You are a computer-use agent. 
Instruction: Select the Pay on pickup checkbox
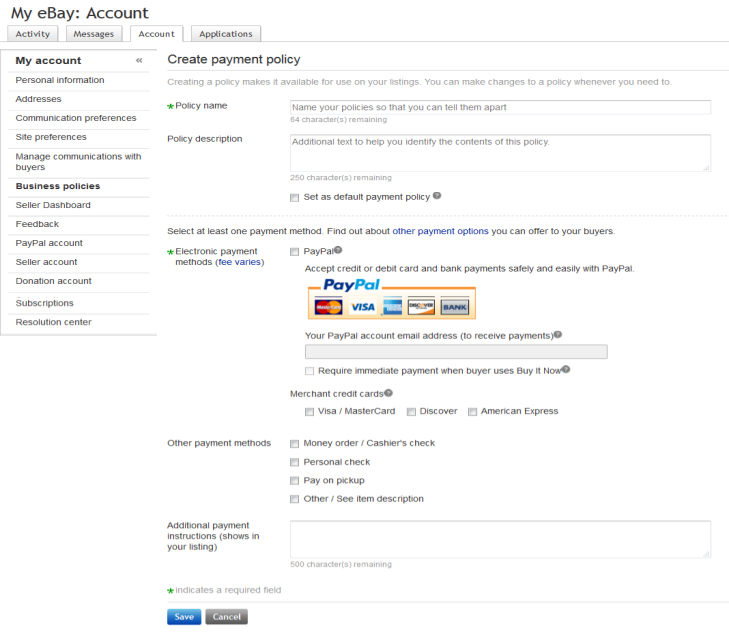tap(294, 481)
